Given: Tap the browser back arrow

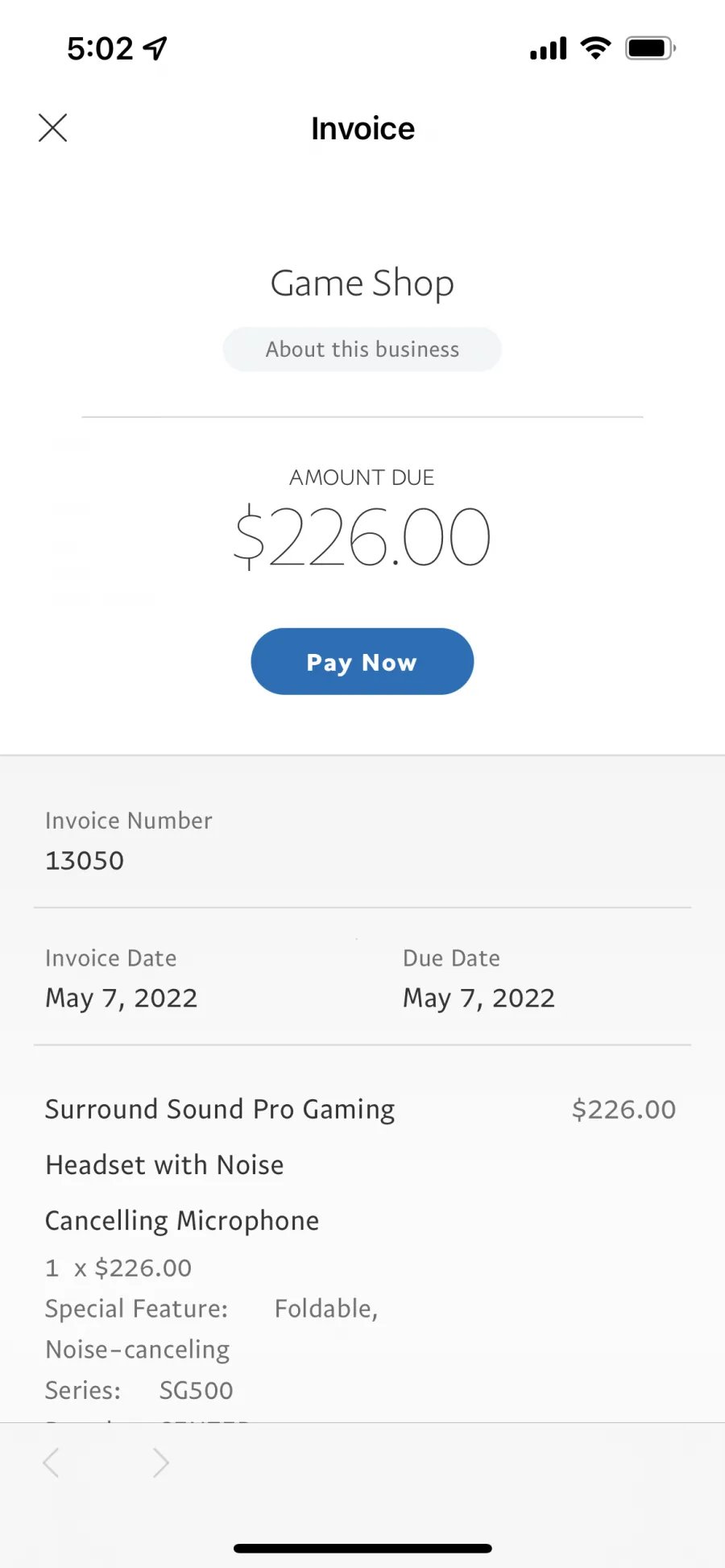Looking at the screenshot, I should pos(51,1463).
